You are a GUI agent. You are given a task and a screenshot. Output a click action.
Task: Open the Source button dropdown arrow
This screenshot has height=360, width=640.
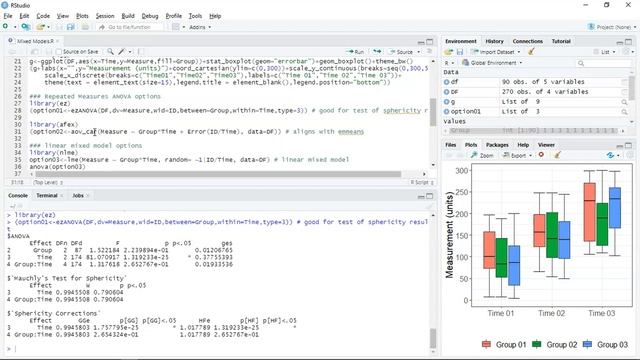coord(419,52)
